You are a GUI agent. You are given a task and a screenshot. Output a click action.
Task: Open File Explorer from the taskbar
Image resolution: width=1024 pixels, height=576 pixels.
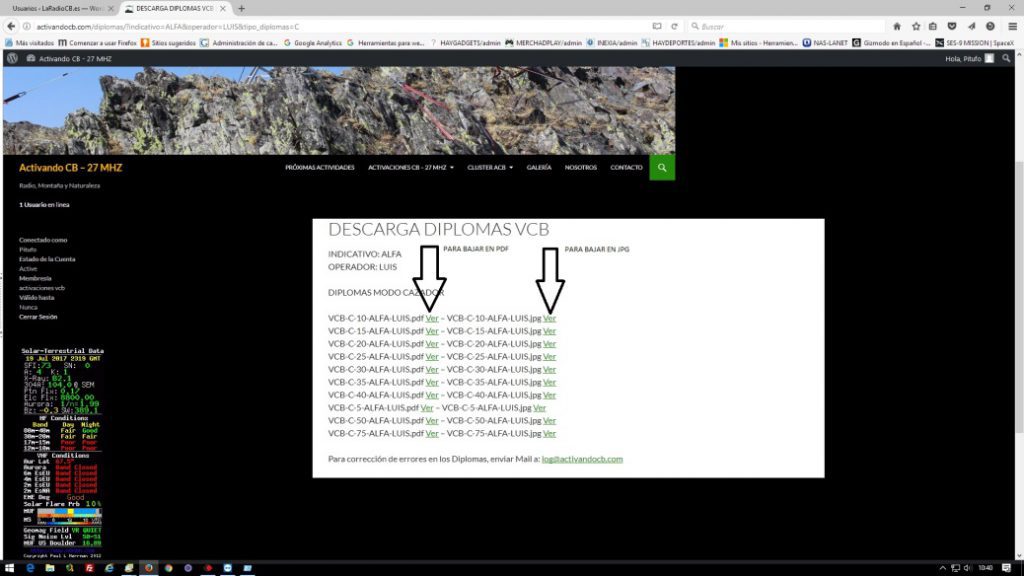(50, 568)
